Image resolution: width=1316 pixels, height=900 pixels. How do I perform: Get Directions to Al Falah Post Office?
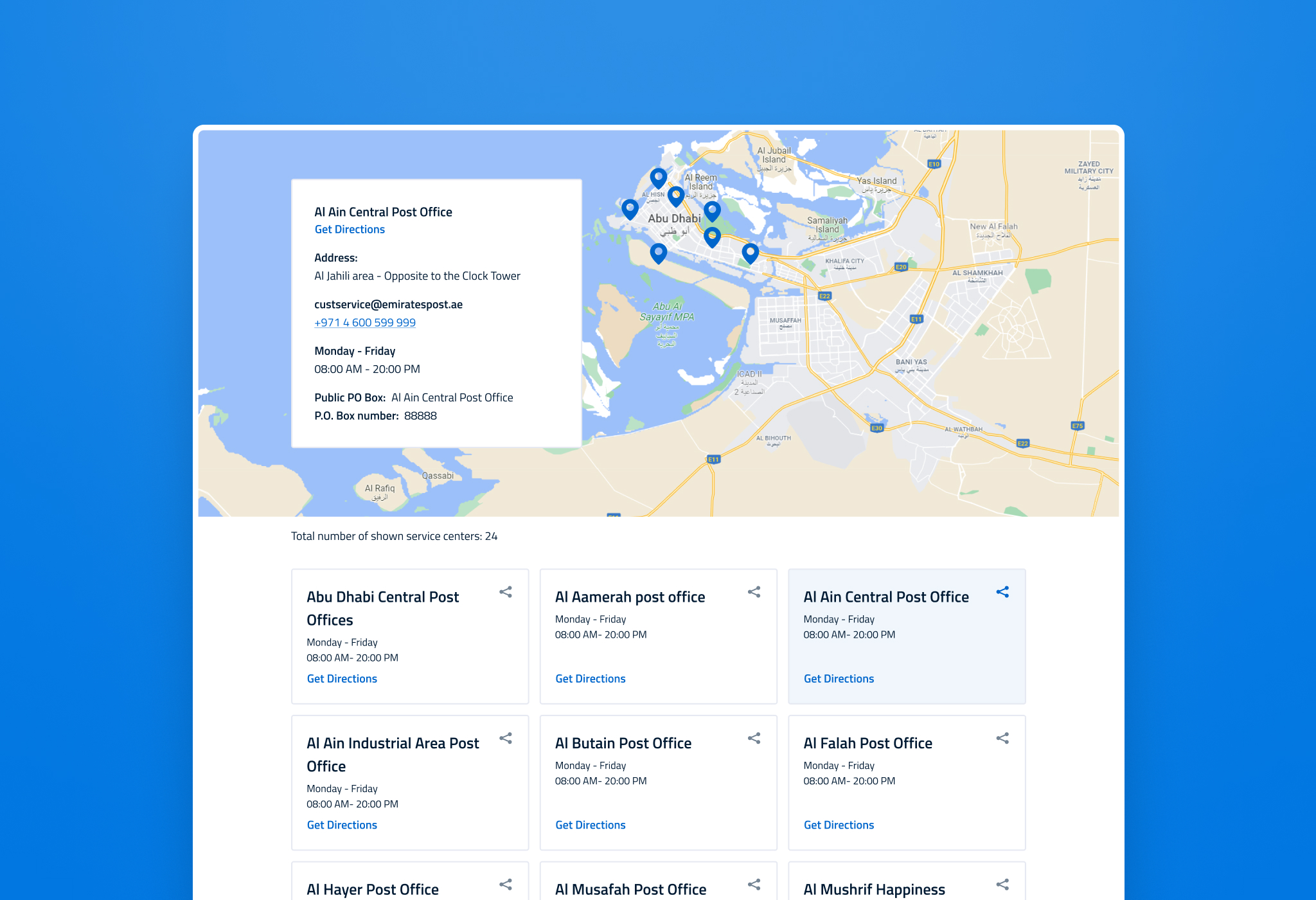[x=839, y=825]
